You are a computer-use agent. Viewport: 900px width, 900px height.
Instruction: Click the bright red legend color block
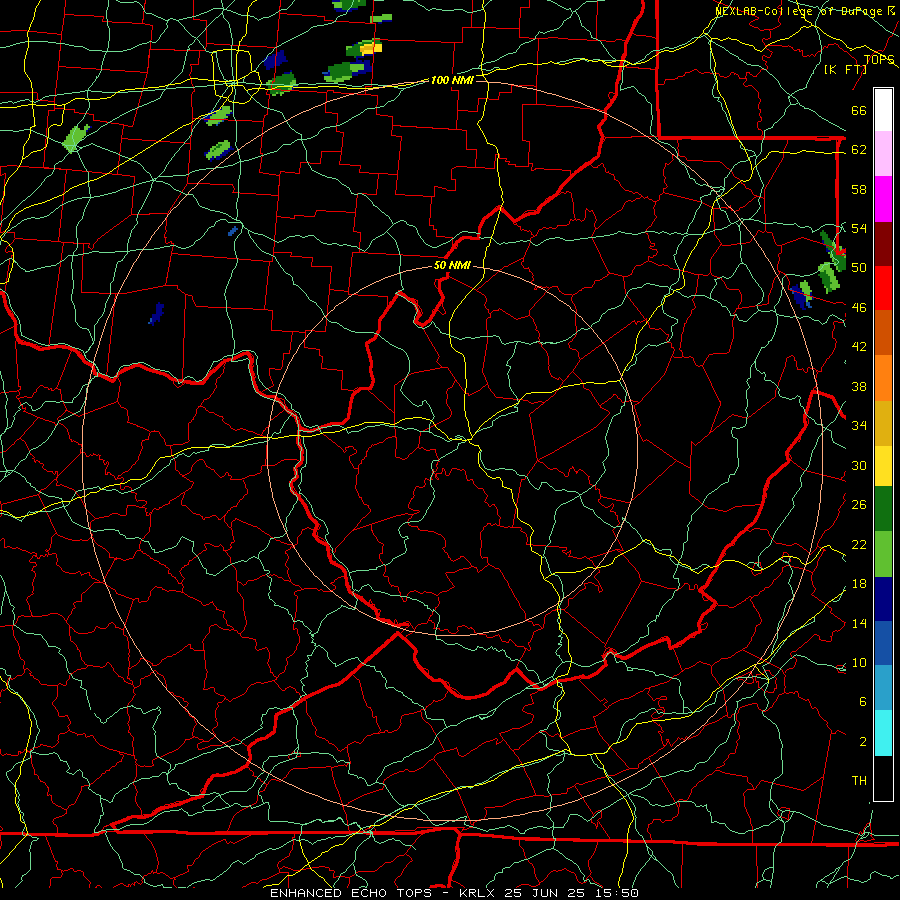tap(883, 288)
